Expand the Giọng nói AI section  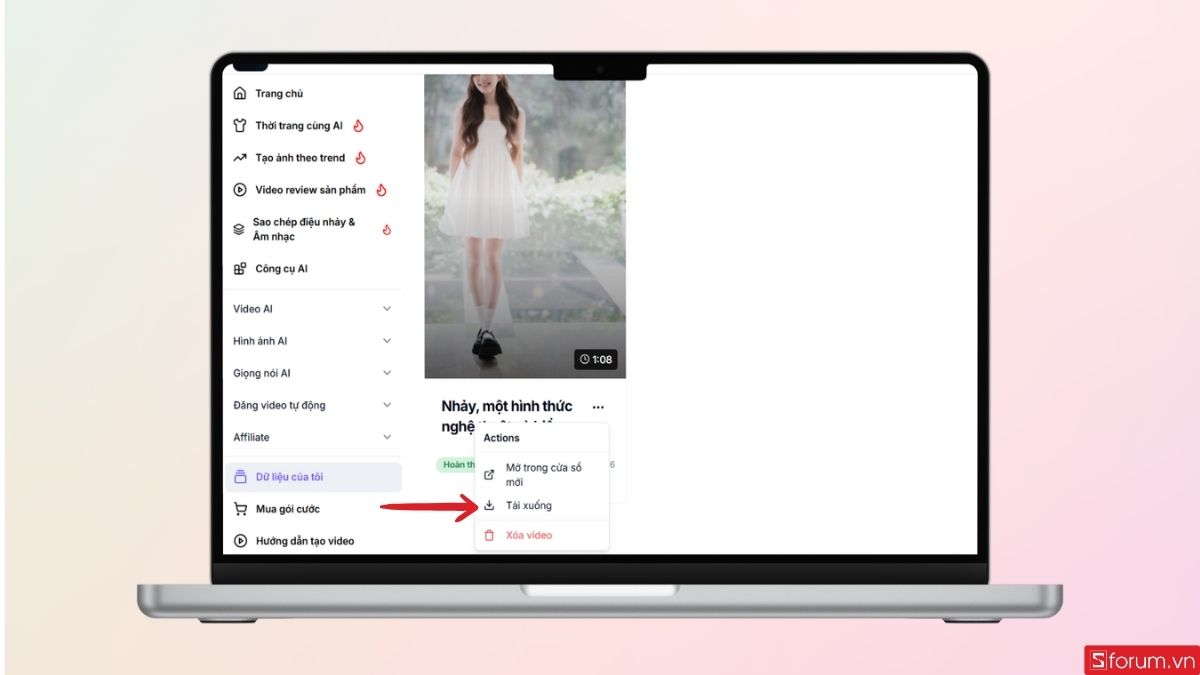(387, 373)
